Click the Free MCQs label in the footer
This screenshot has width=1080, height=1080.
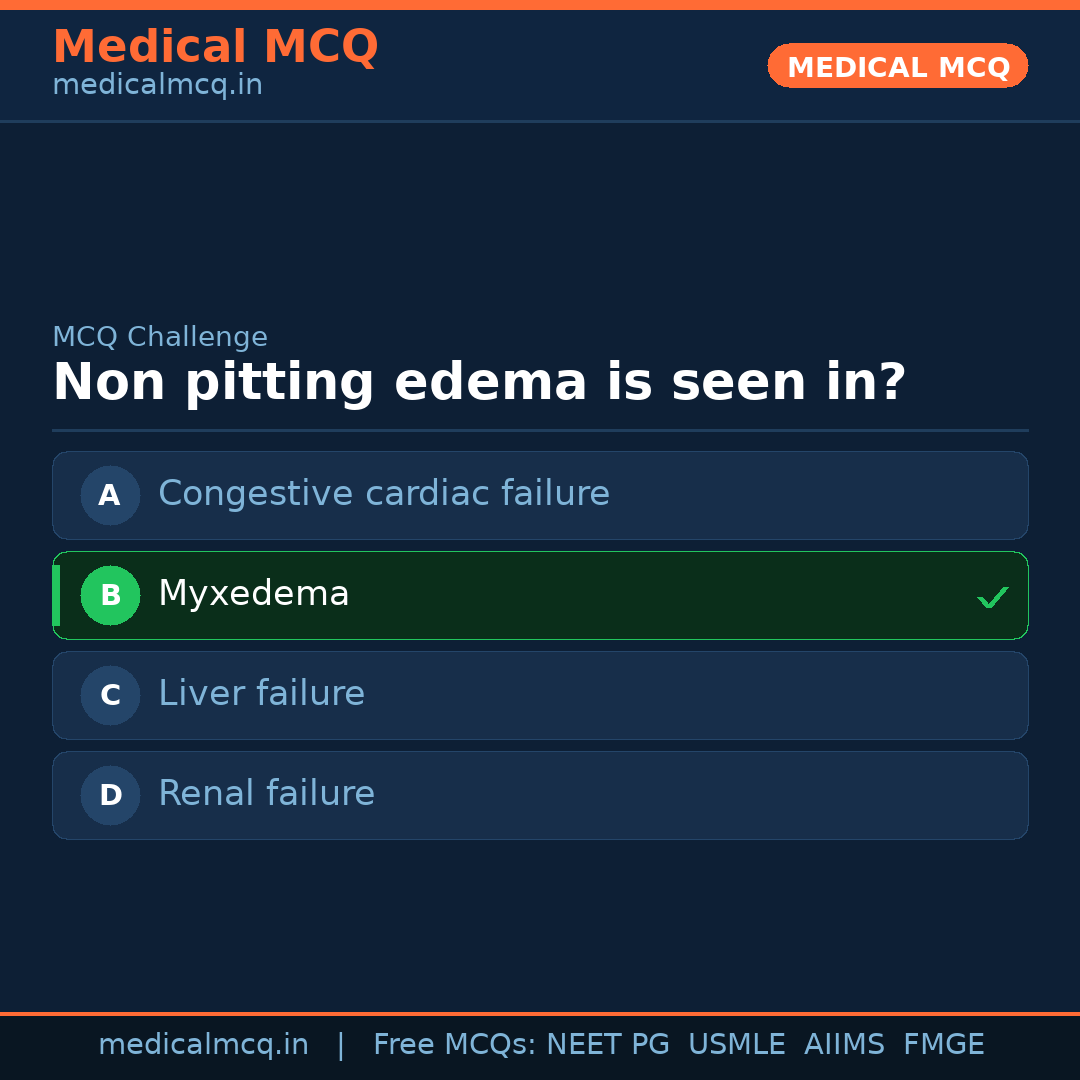[454, 1045]
